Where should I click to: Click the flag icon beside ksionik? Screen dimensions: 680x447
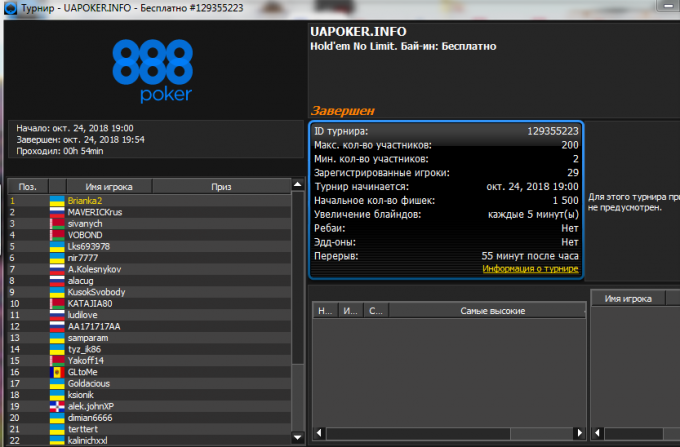(57, 395)
